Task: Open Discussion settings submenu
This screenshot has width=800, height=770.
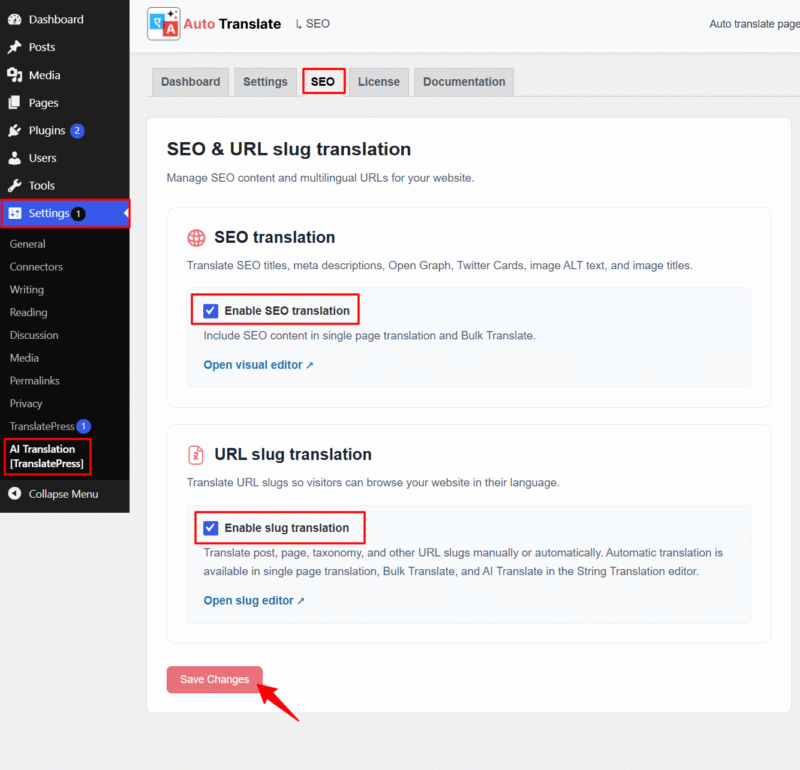Action: (34, 335)
